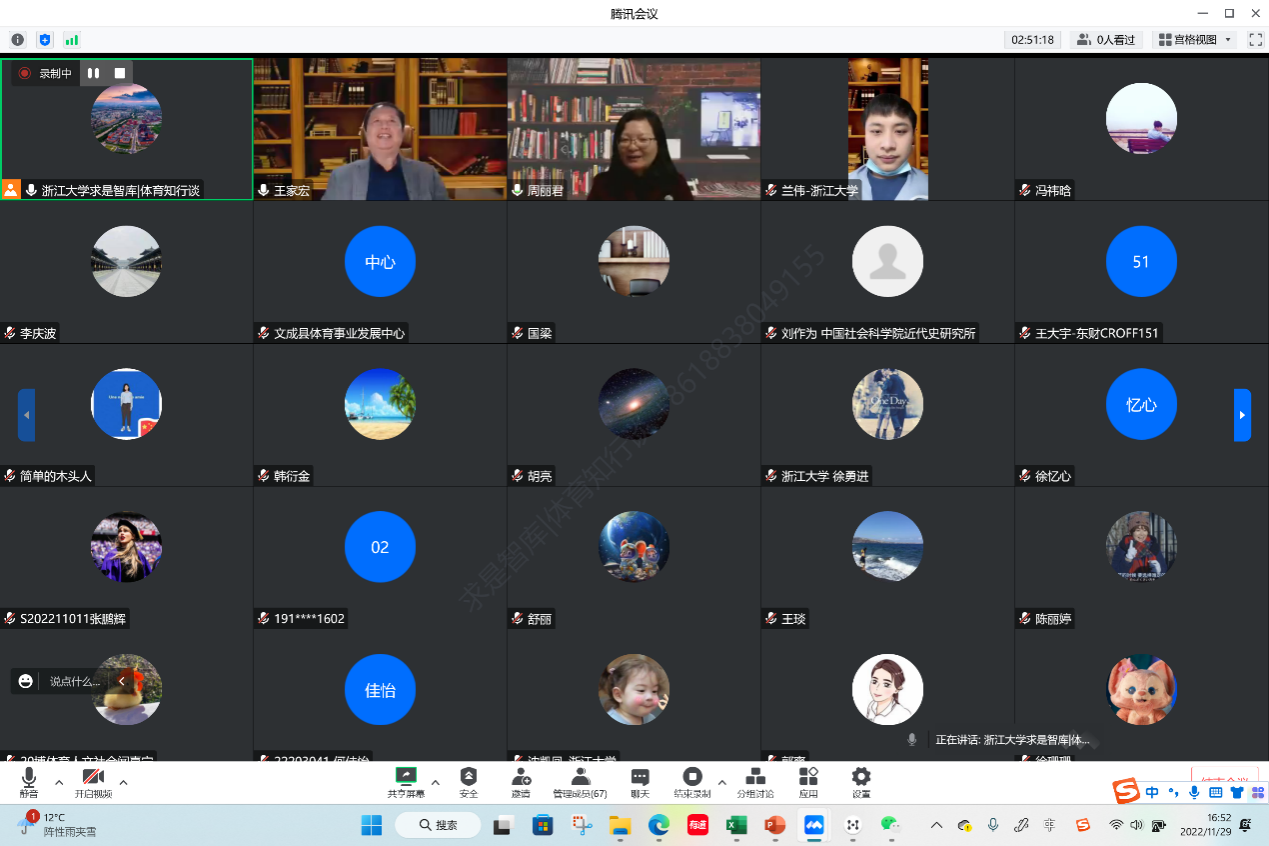Viewport: 1269px width, 846px height.
Task: Open the 应用 apps icon
Action: [x=808, y=779]
